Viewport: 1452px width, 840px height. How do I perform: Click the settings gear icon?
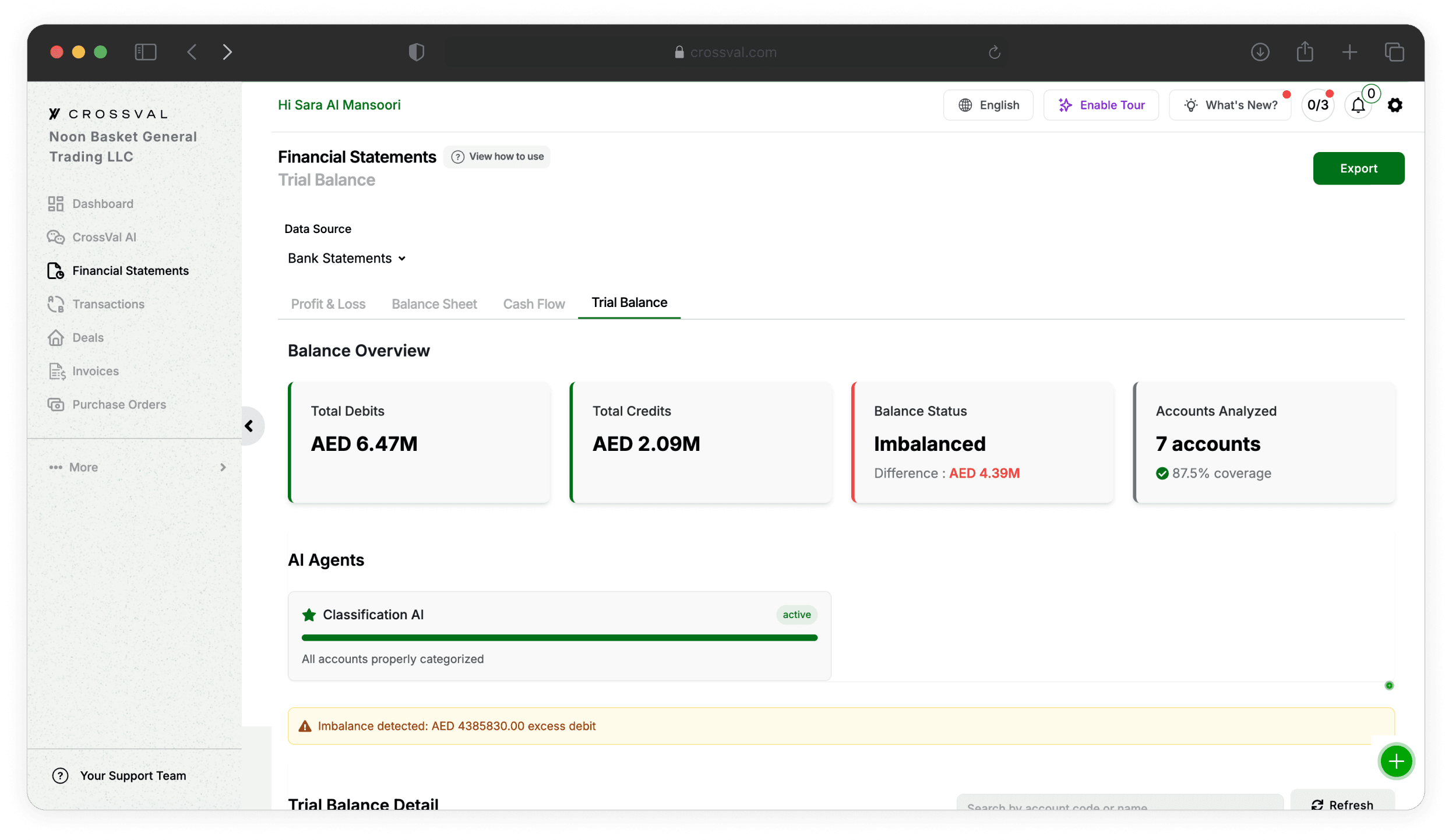coord(1395,105)
